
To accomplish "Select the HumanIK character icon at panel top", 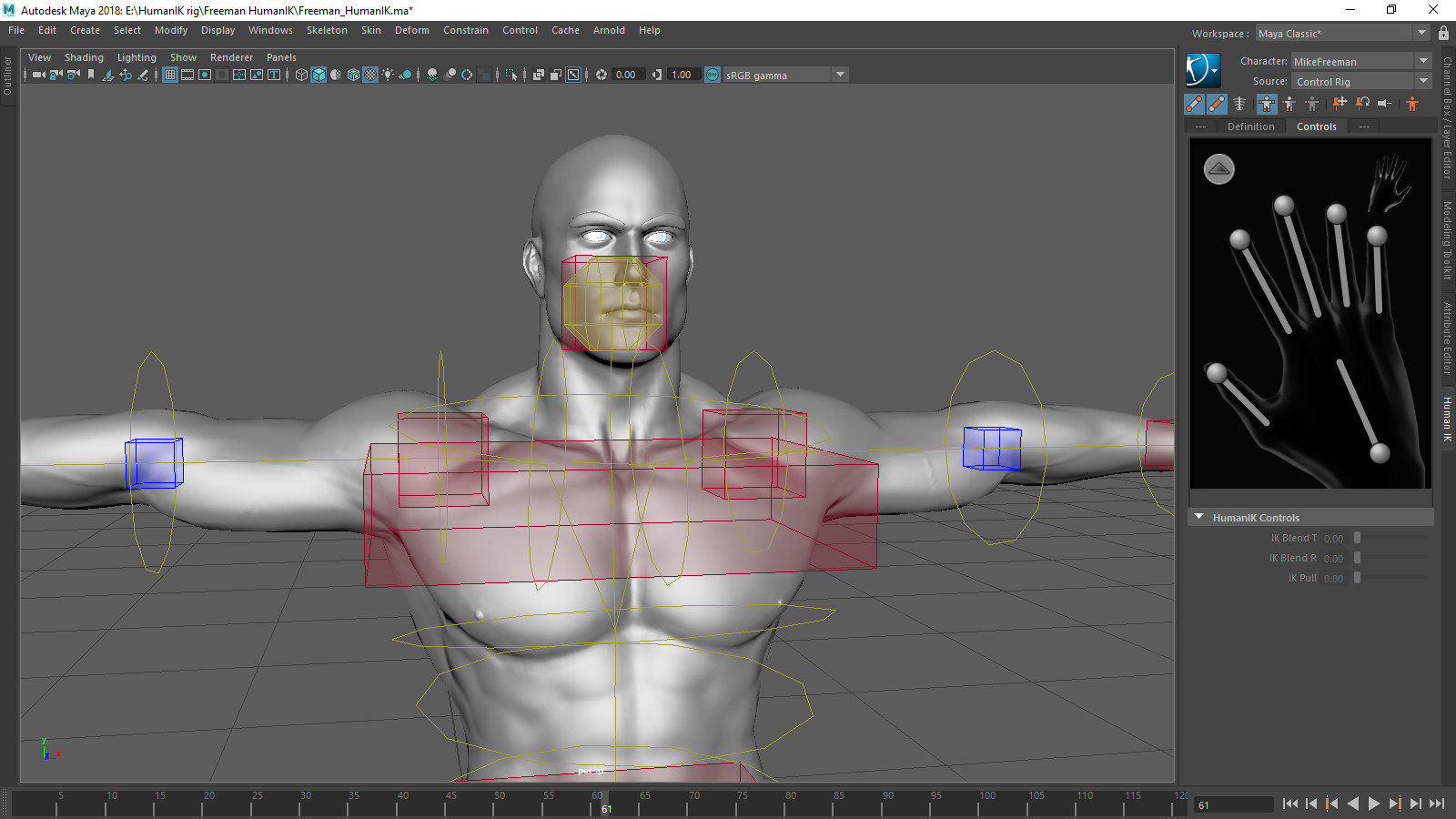I will (1203, 69).
